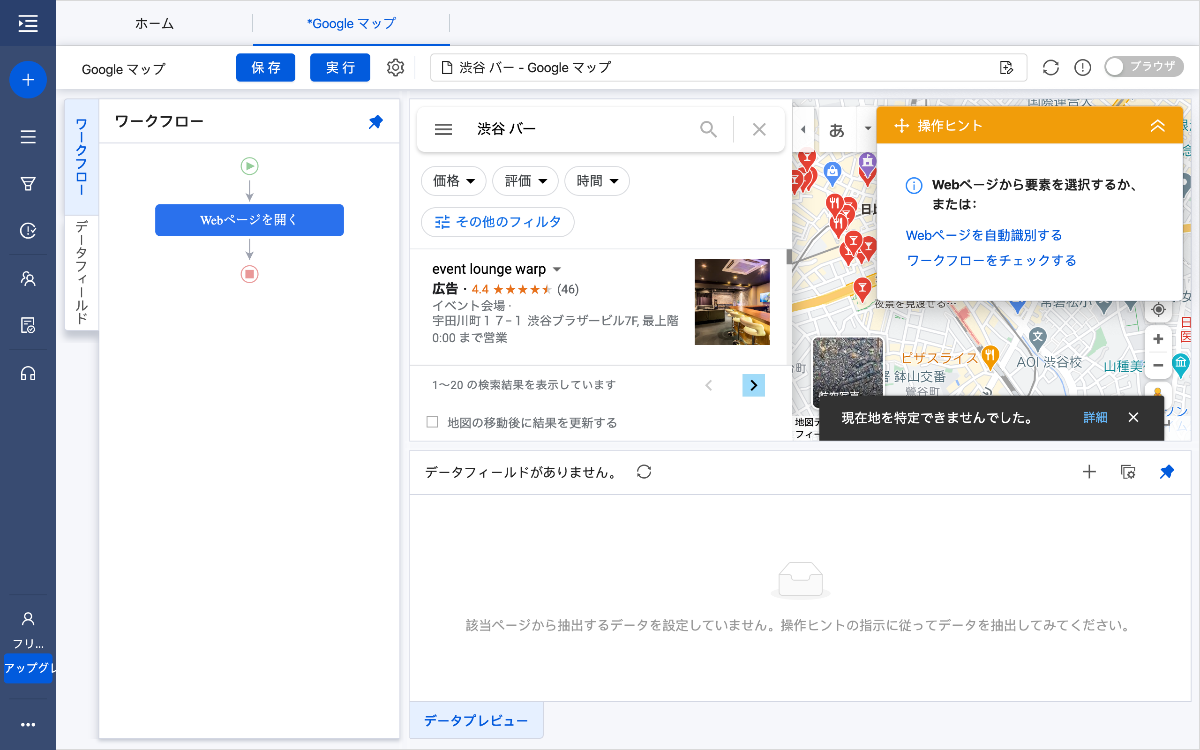Check 地図の移動後に結果を更新する checkbox
1200x750 pixels.
point(433,422)
